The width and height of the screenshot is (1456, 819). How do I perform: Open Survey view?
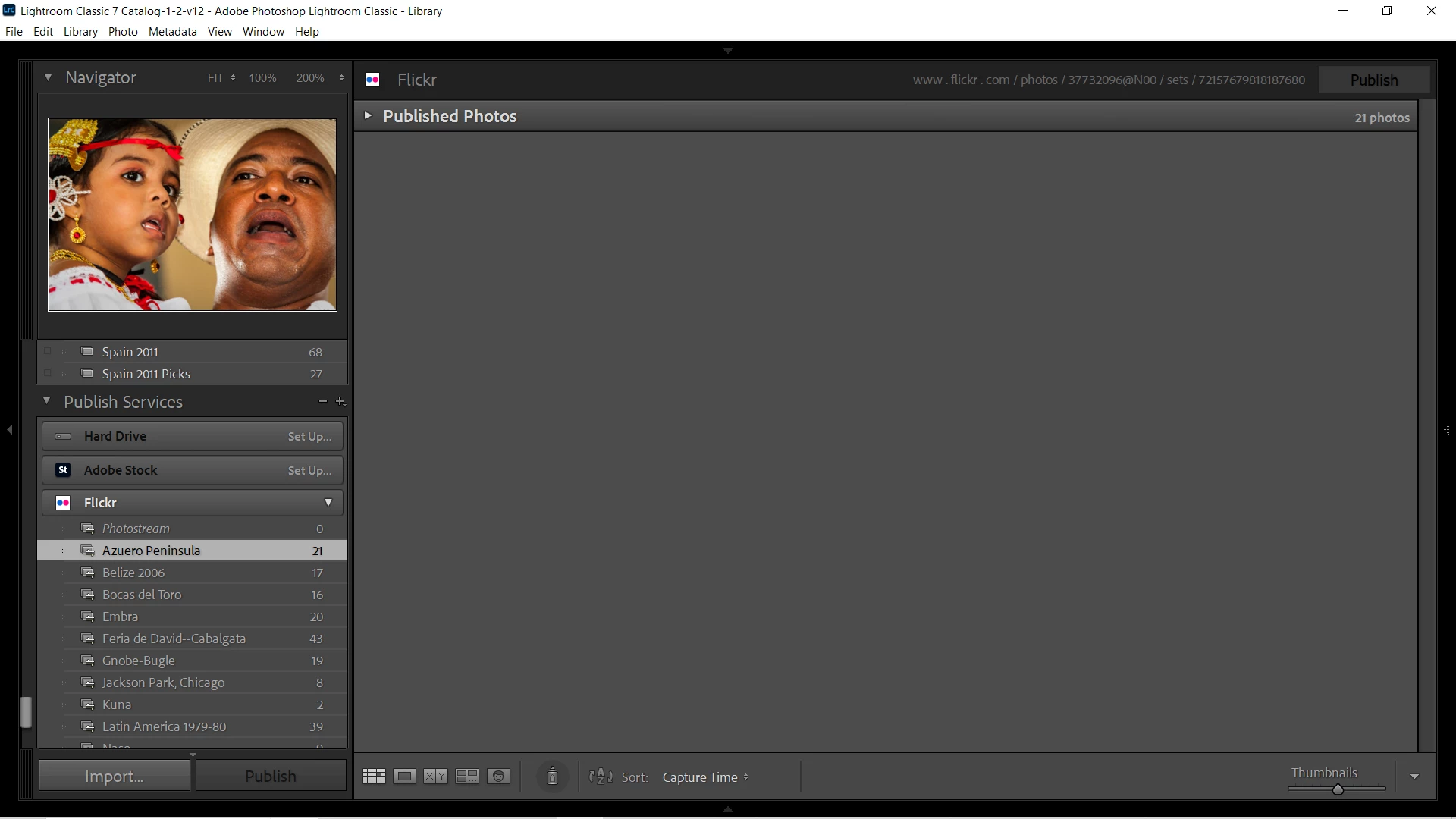tap(466, 777)
